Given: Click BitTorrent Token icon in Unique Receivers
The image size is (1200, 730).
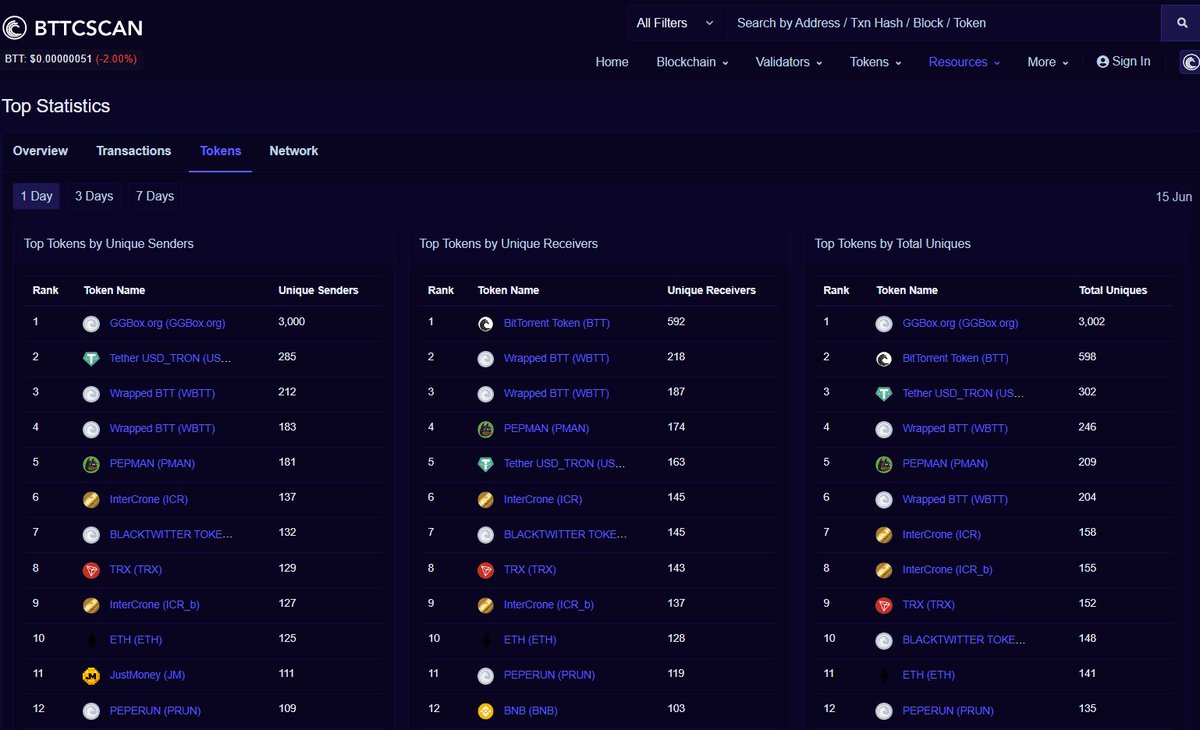Looking at the screenshot, I should [x=485, y=324].
